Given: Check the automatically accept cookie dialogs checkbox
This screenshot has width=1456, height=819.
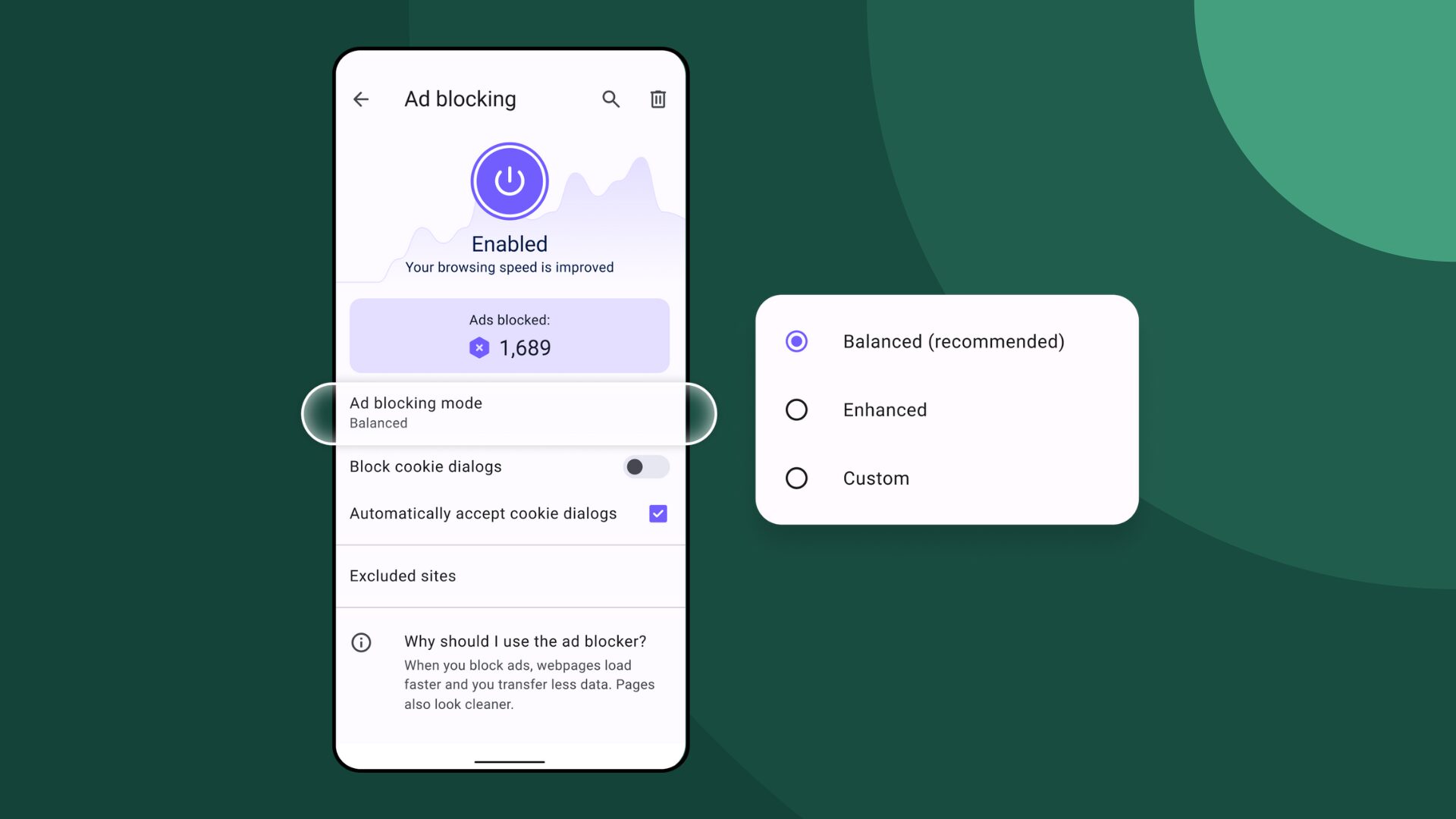Looking at the screenshot, I should tap(657, 513).
